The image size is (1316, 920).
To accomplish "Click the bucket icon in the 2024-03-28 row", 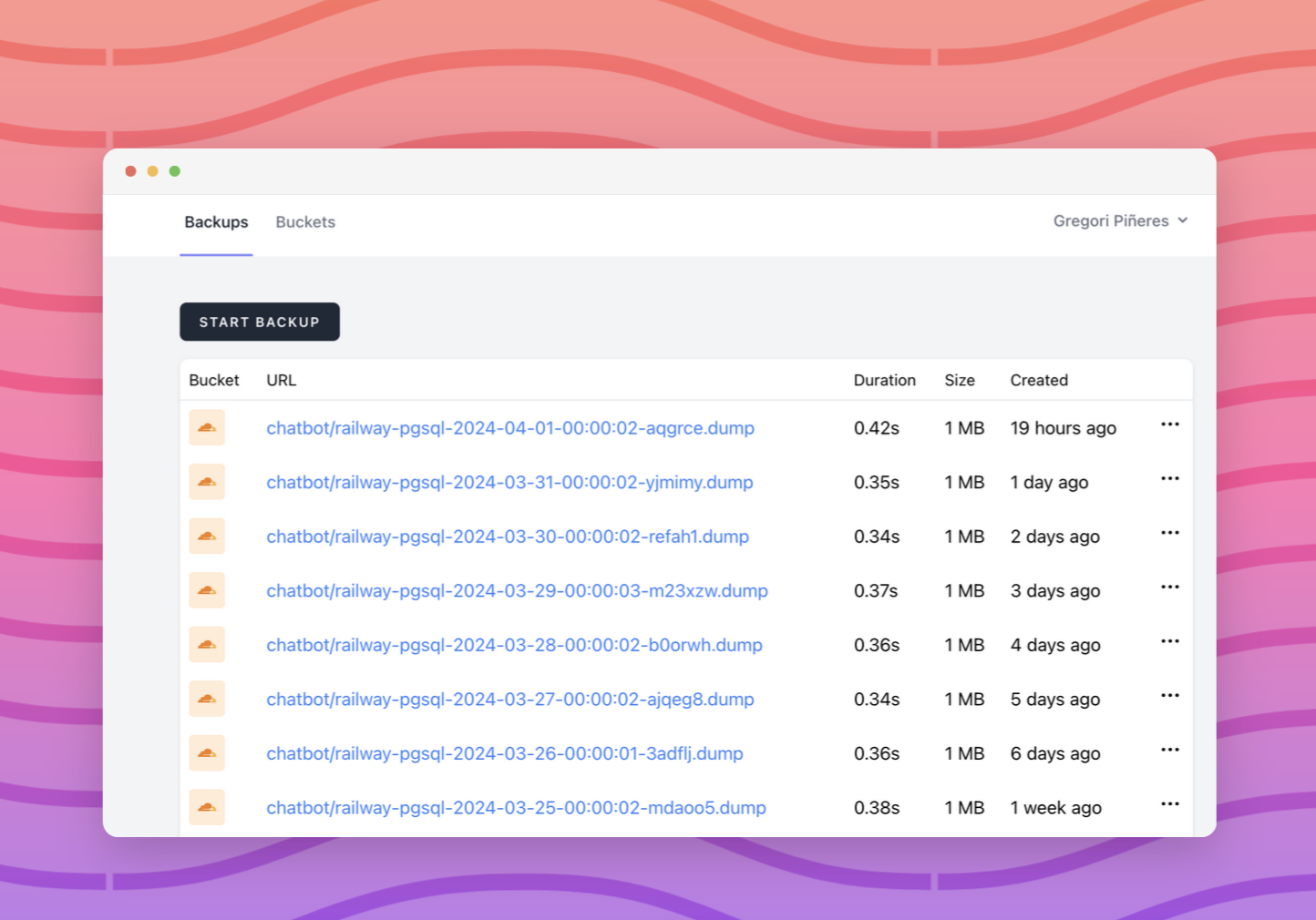I will click(x=207, y=645).
